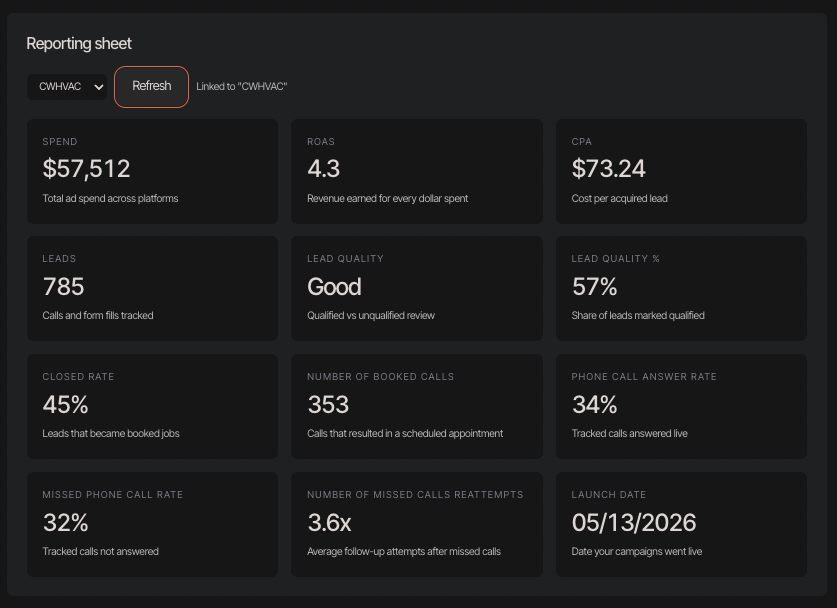
Task: Click 'Cost per acquired lead' description
Action: coord(619,199)
